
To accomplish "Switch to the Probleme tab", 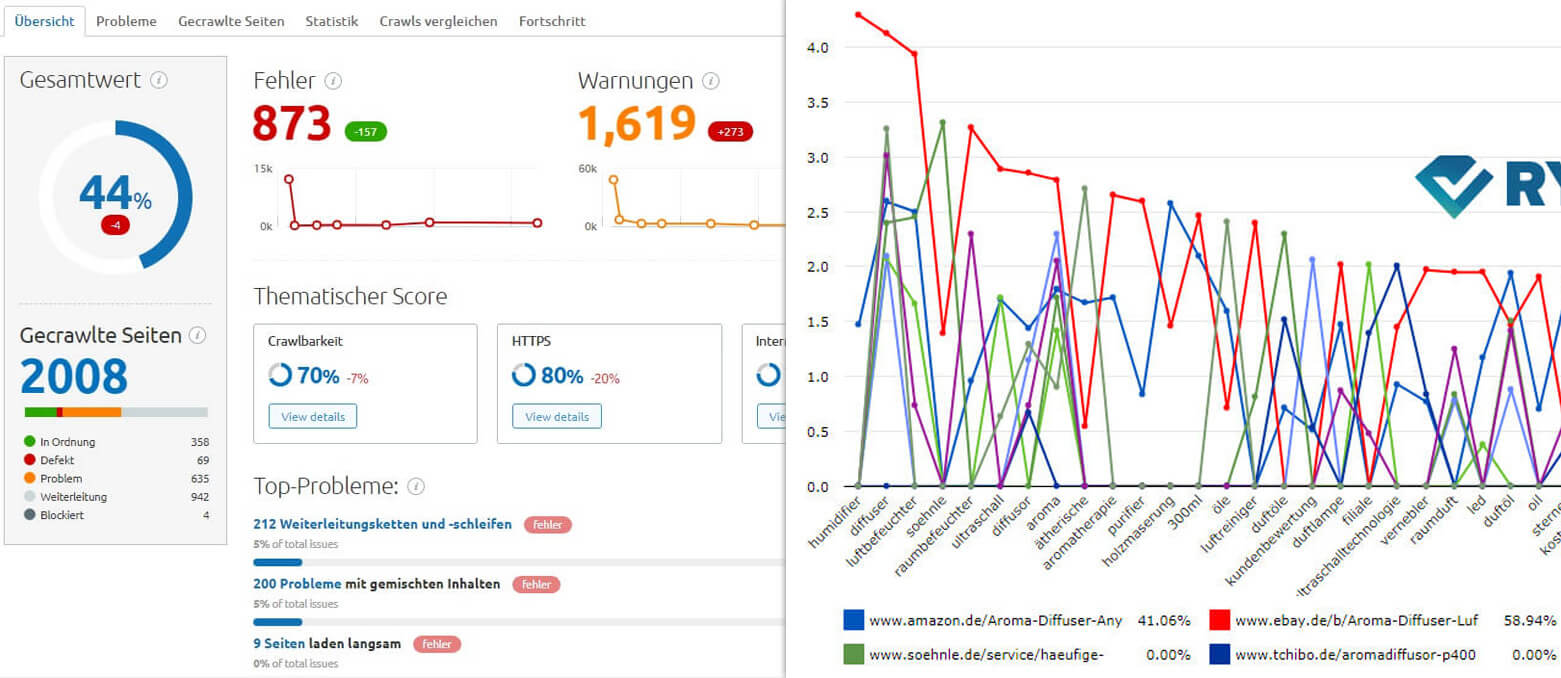I will (126, 21).
